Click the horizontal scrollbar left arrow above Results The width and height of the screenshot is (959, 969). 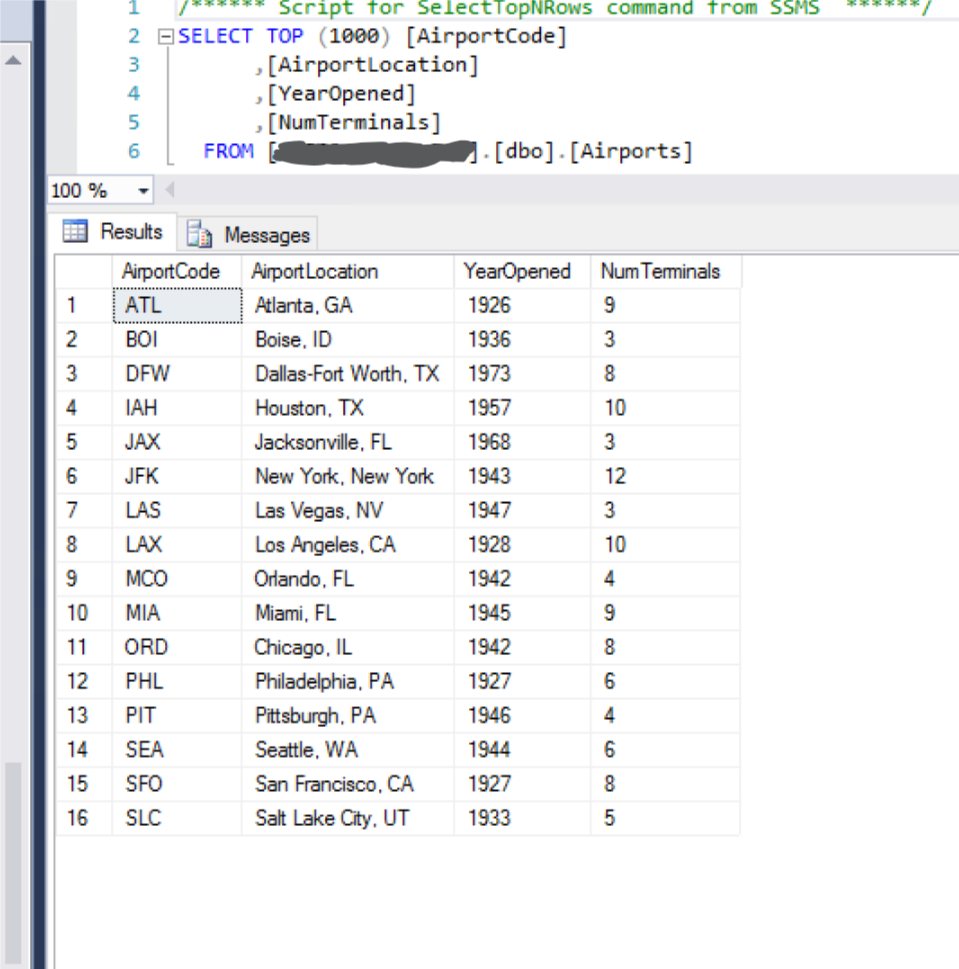(170, 189)
